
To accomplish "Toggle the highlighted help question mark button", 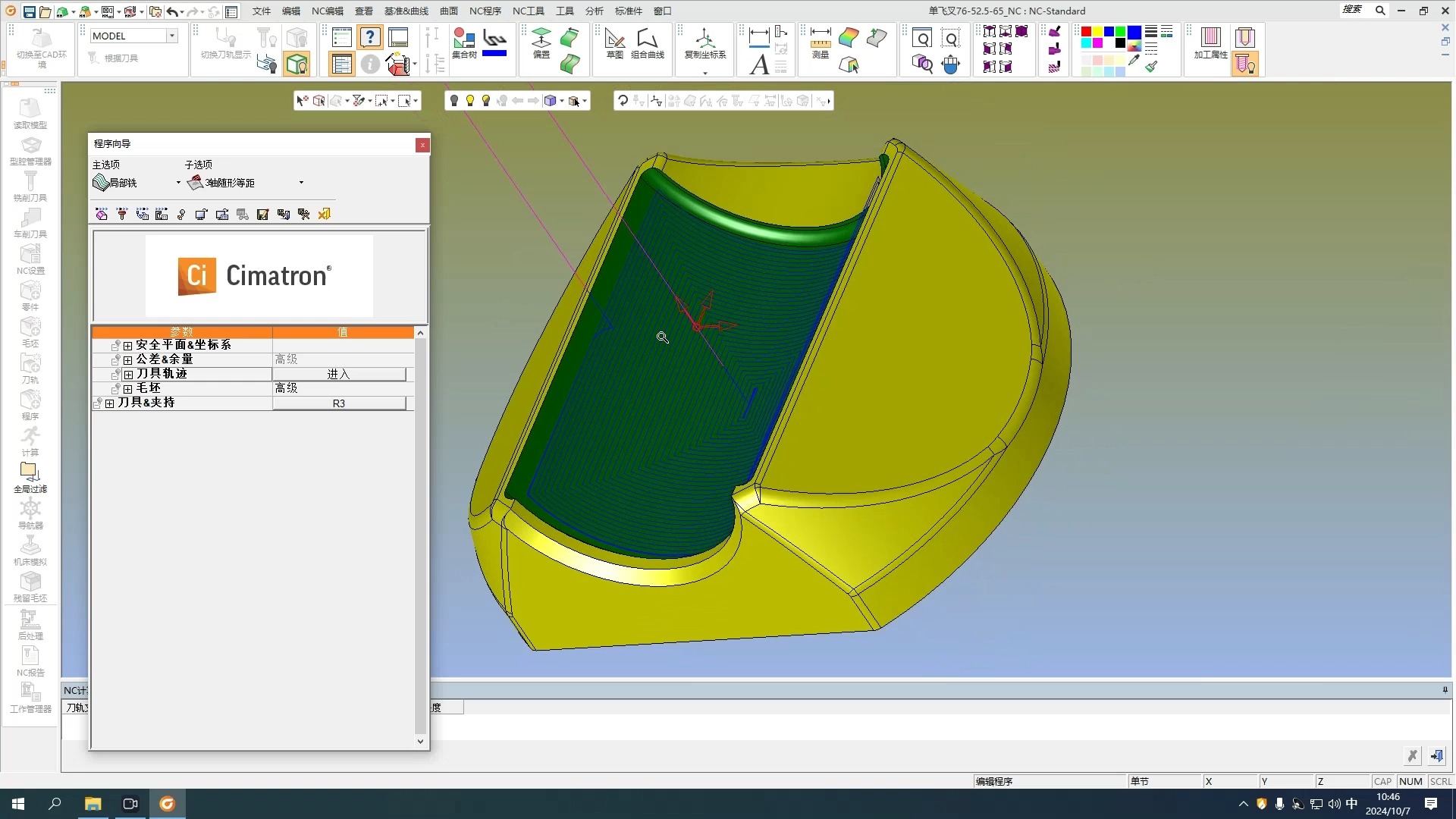I will [370, 37].
